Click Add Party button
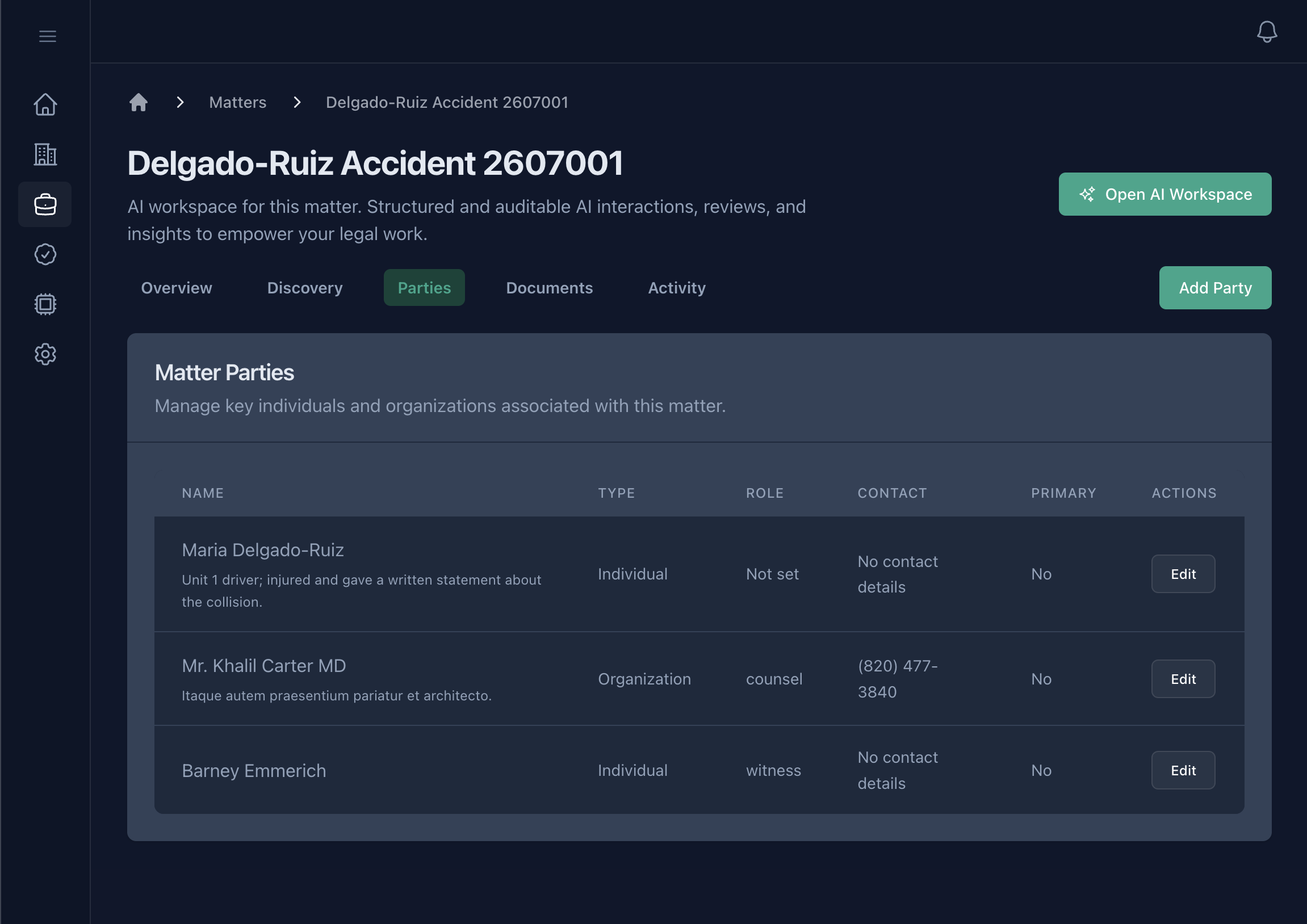Screen dimensions: 1307x924 (x=1215, y=288)
